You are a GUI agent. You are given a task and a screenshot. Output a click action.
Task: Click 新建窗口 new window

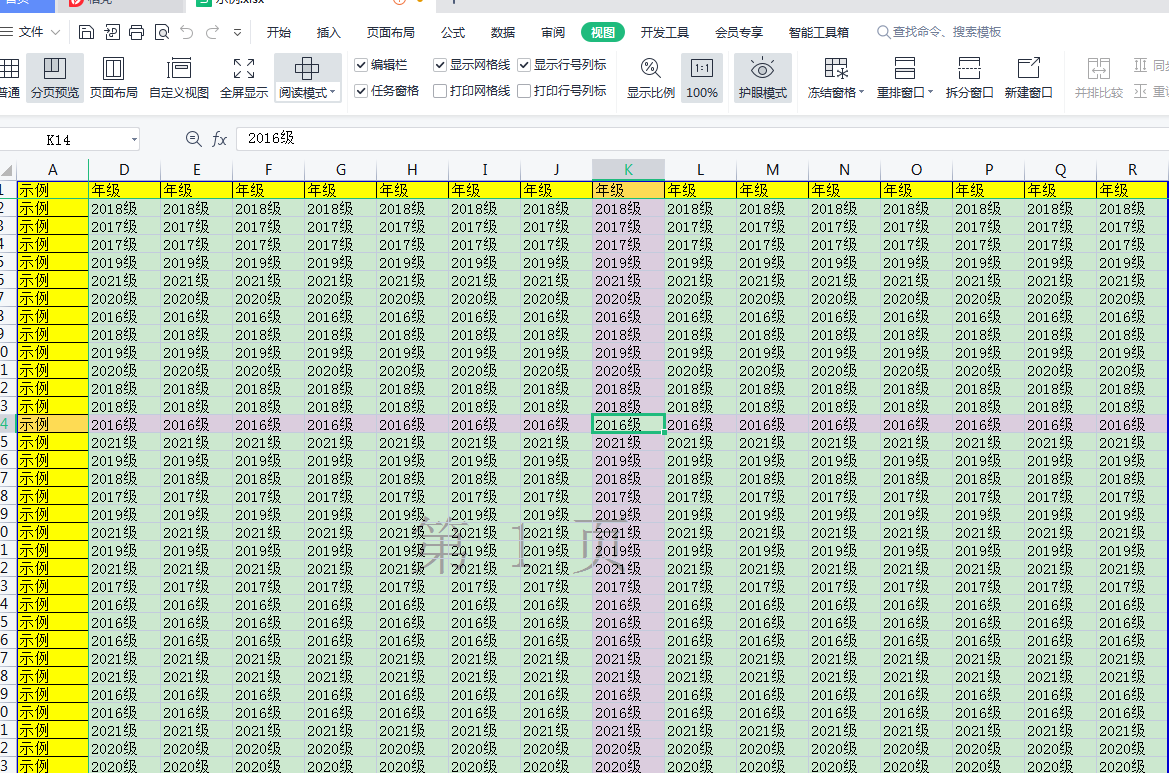1028,78
